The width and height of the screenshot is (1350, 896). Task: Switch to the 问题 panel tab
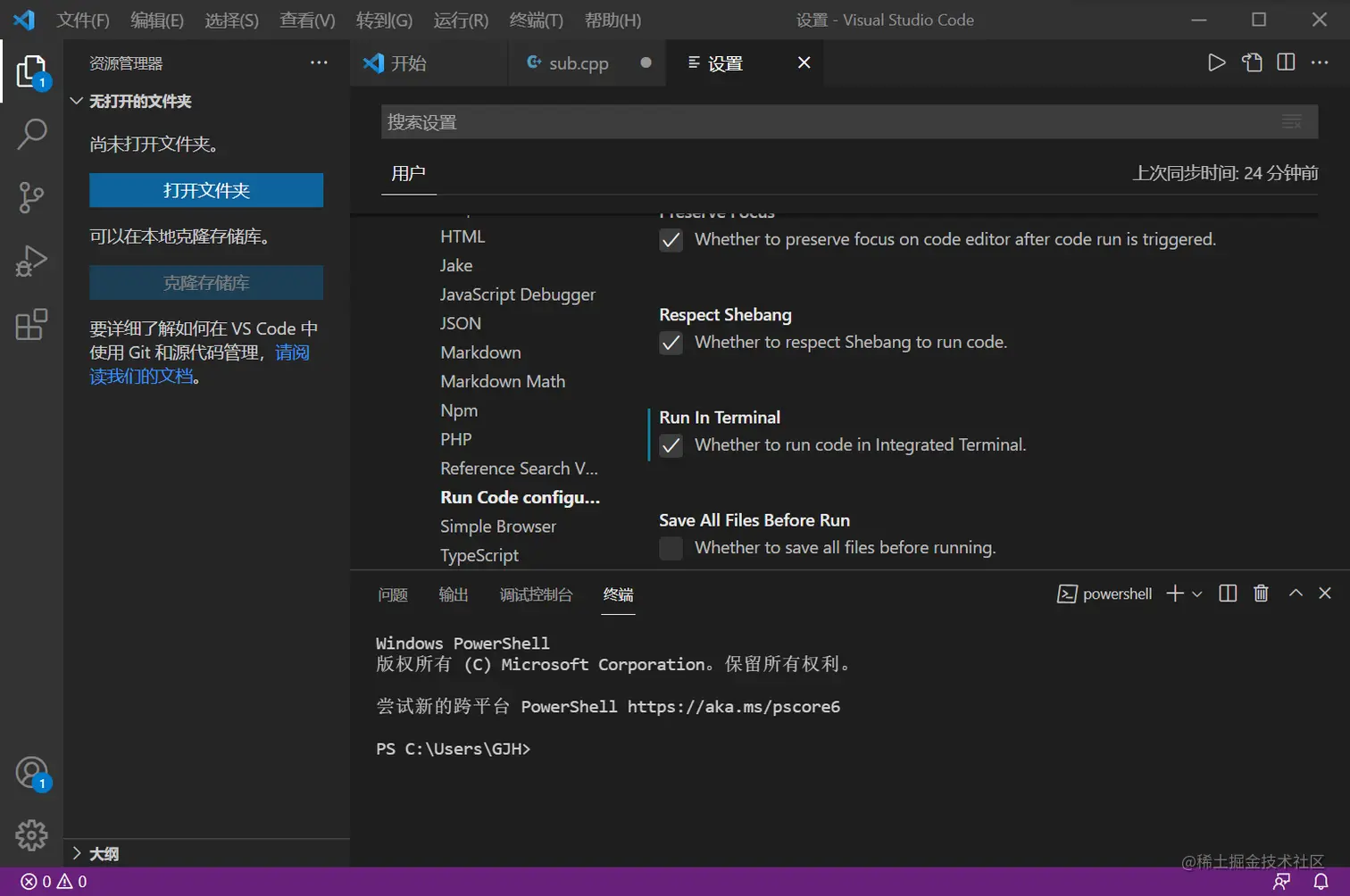point(393,594)
